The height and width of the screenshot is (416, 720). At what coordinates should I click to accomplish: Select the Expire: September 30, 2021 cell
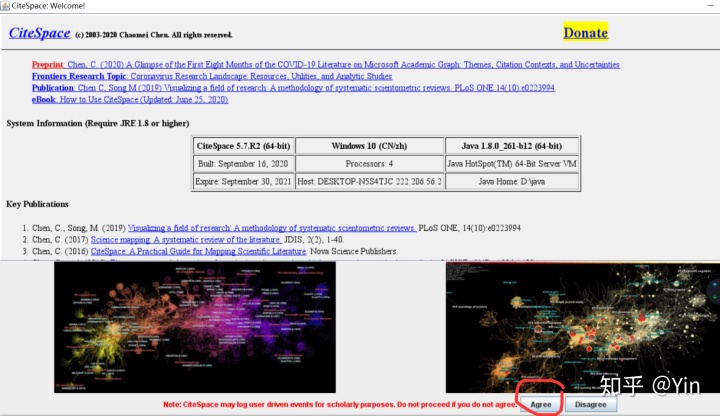(x=243, y=182)
